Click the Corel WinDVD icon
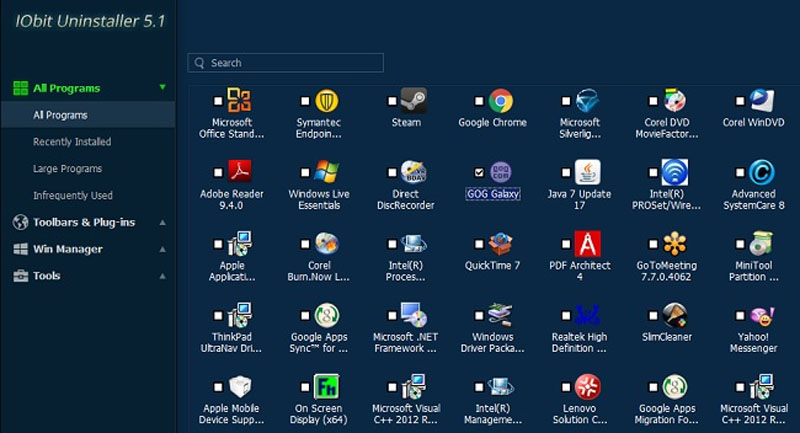 pyautogui.click(x=762, y=100)
